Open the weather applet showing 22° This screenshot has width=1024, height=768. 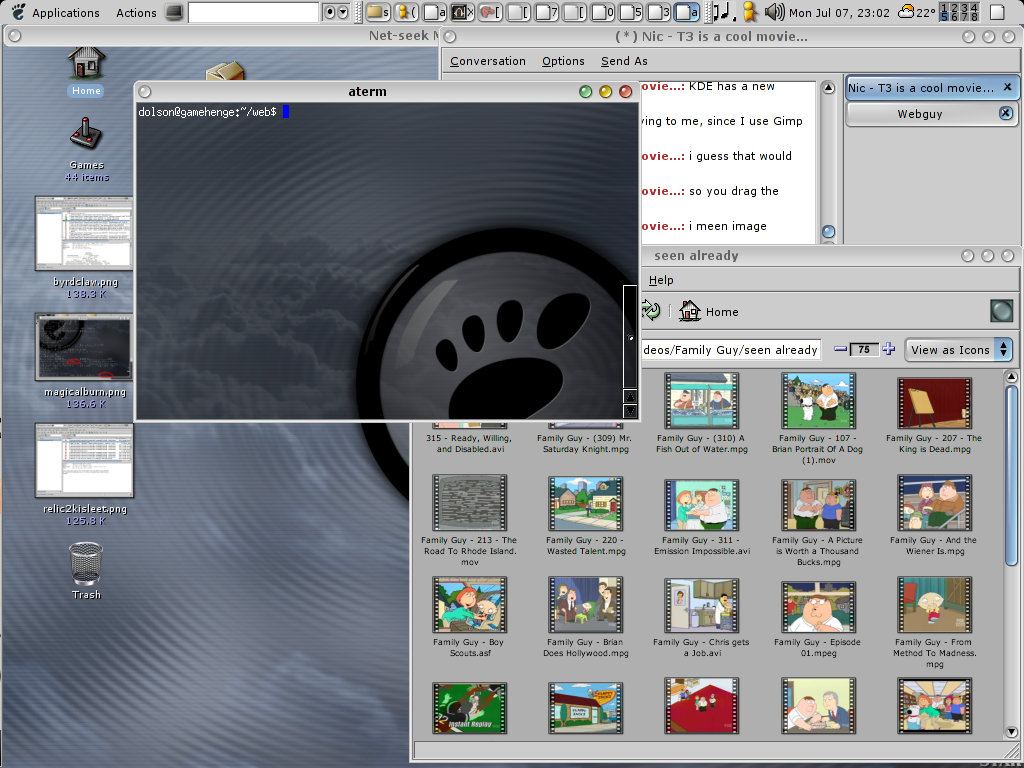point(916,12)
